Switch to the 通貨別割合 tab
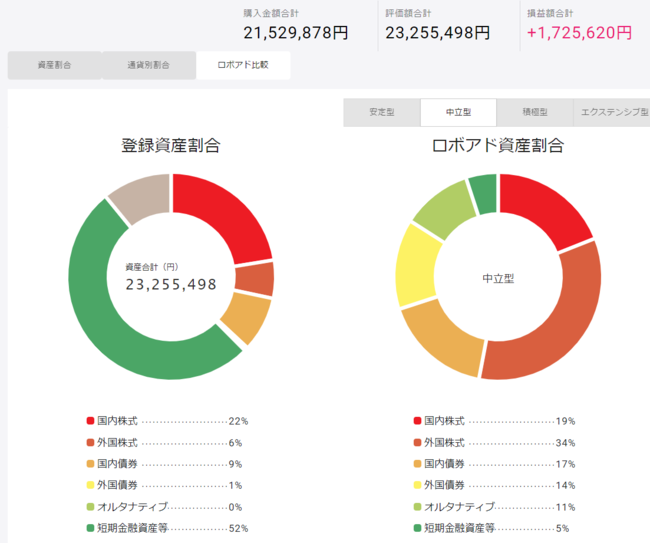 (148, 65)
